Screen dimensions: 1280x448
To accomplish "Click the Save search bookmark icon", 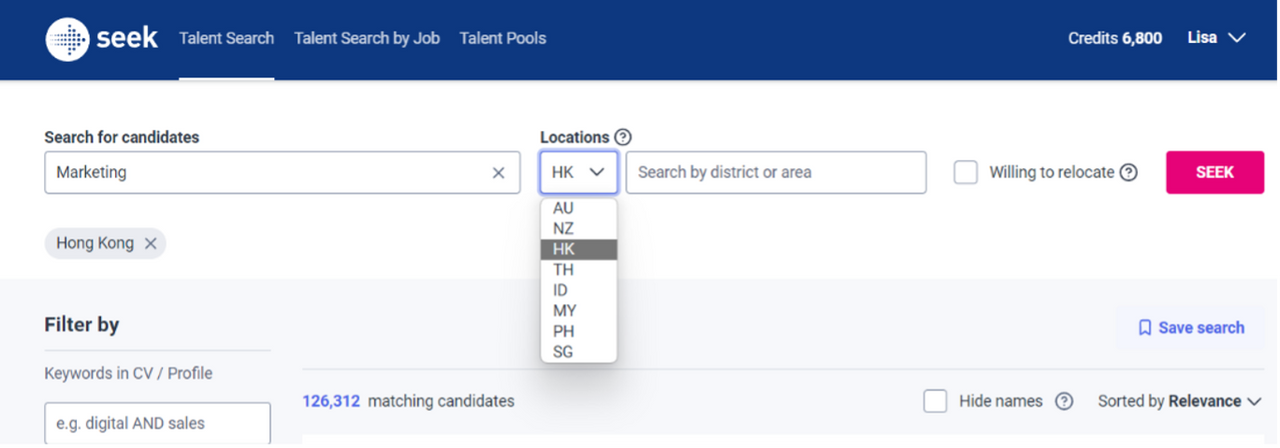I will [1145, 328].
